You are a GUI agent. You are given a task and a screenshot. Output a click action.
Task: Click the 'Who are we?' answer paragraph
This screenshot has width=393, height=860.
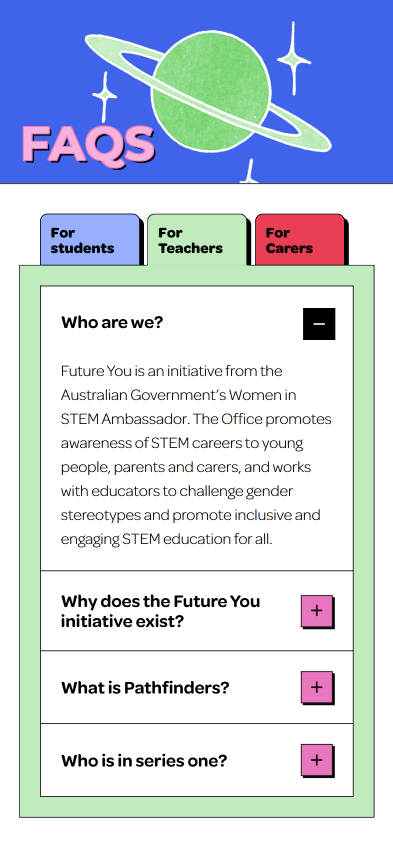(196, 455)
